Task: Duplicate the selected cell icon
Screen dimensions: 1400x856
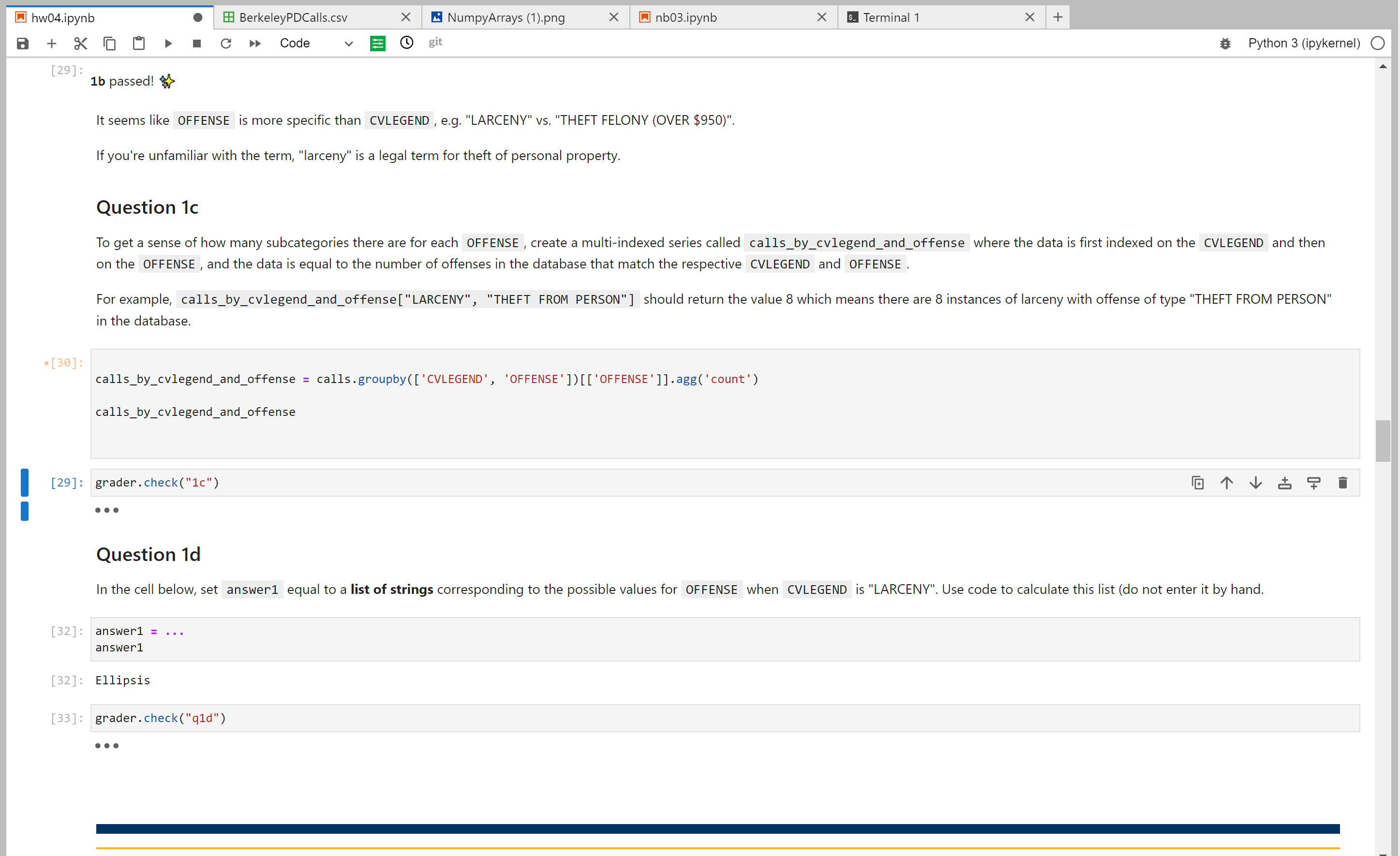Action: [1198, 483]
